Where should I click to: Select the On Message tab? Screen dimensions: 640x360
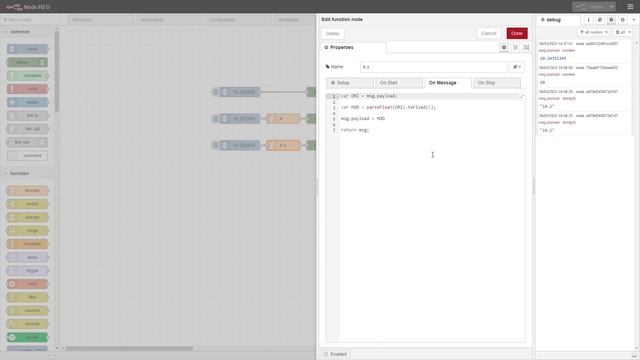448,83
